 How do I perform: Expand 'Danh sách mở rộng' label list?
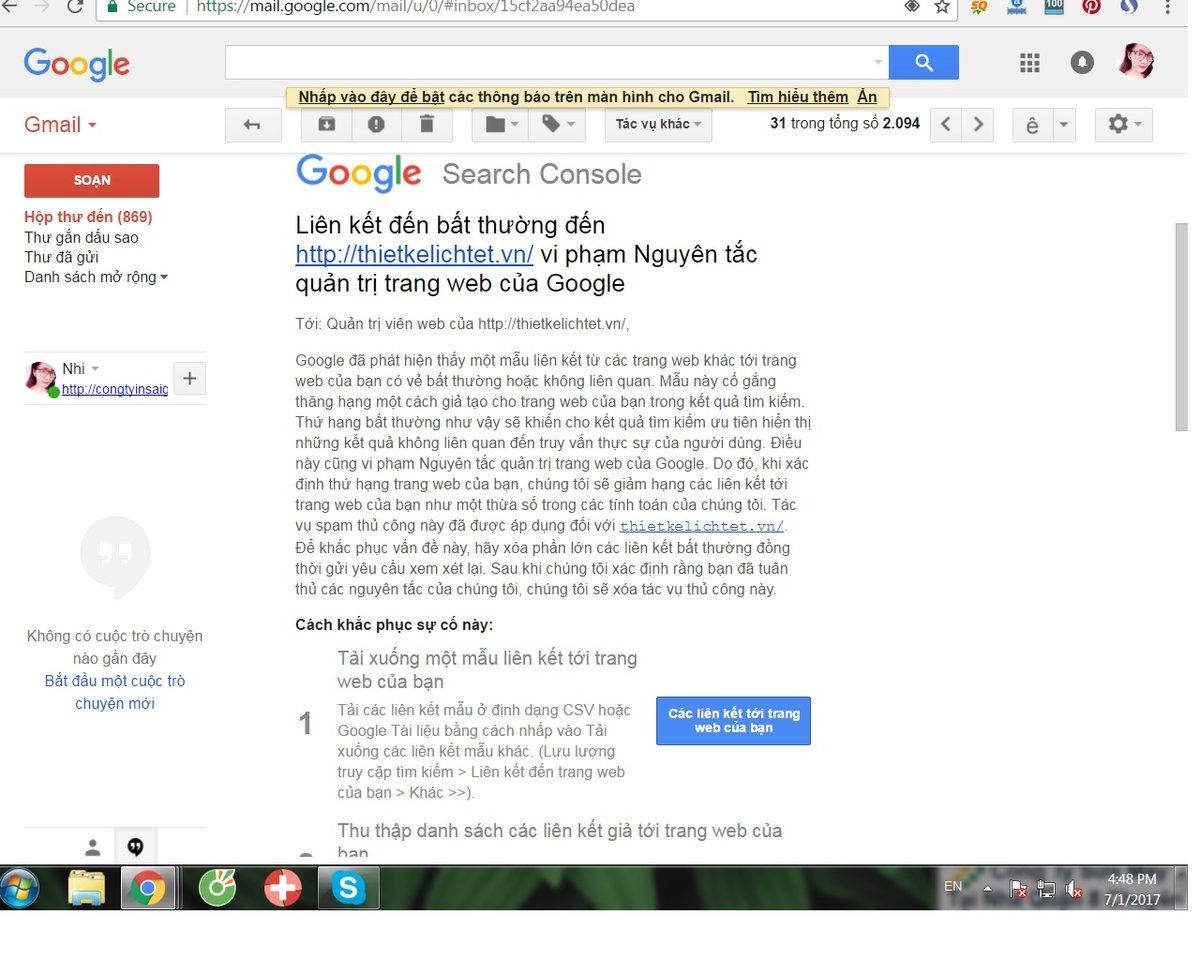pyautogui.click(x=96, y=277)
